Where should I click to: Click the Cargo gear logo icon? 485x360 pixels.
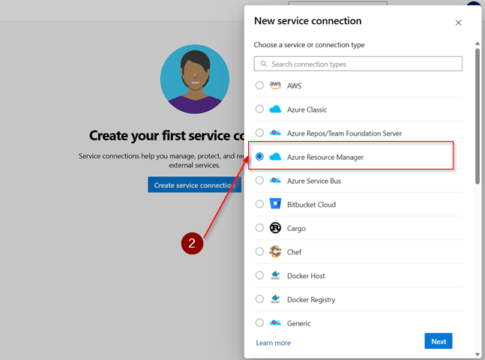(x=275, y=228)
